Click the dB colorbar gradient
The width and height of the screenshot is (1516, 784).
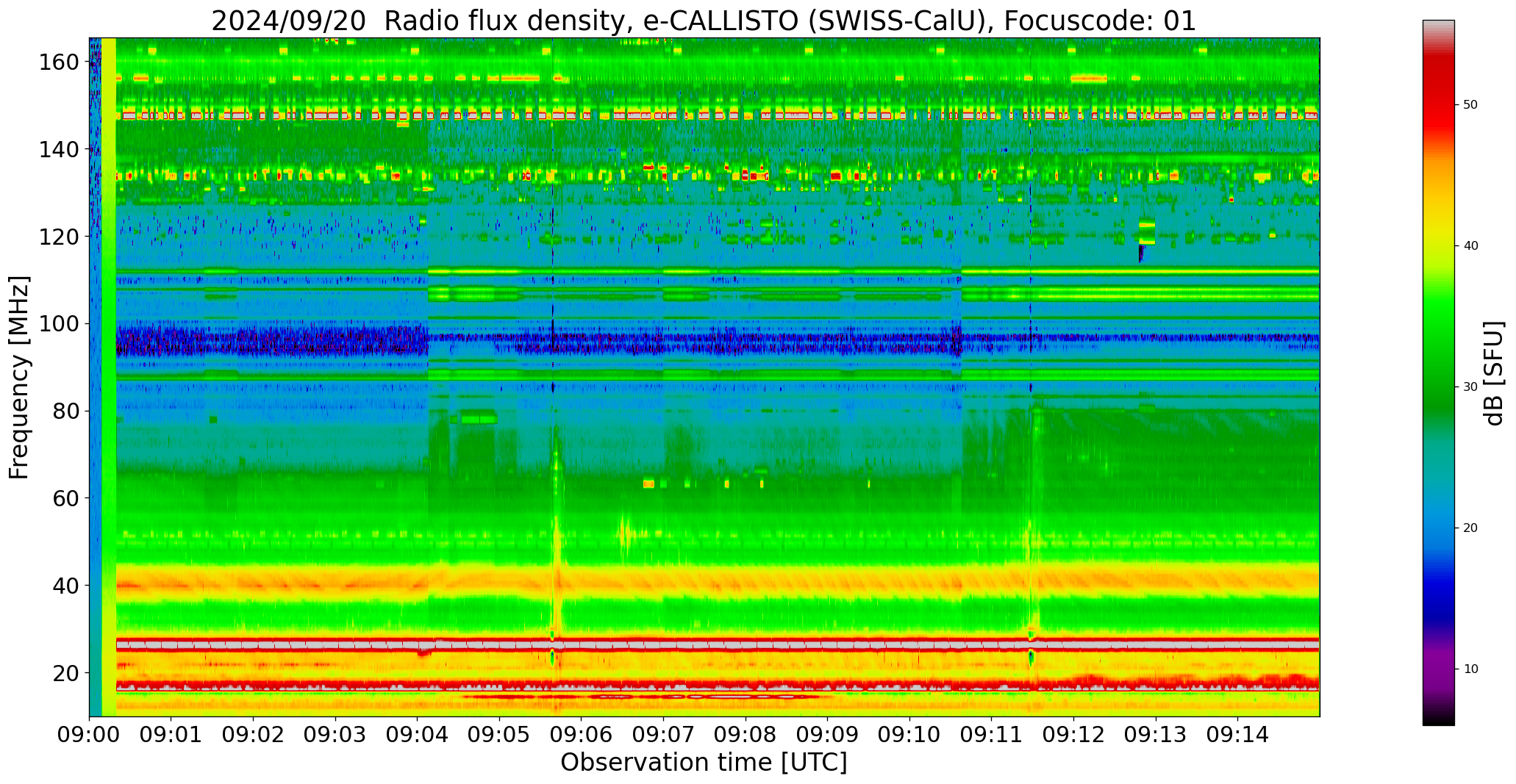(1438, 373)
